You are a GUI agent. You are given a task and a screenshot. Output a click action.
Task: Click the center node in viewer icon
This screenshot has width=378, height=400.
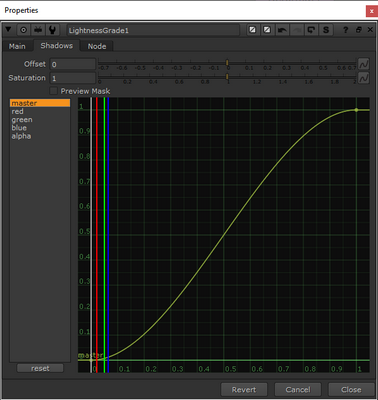coord(23,30)
